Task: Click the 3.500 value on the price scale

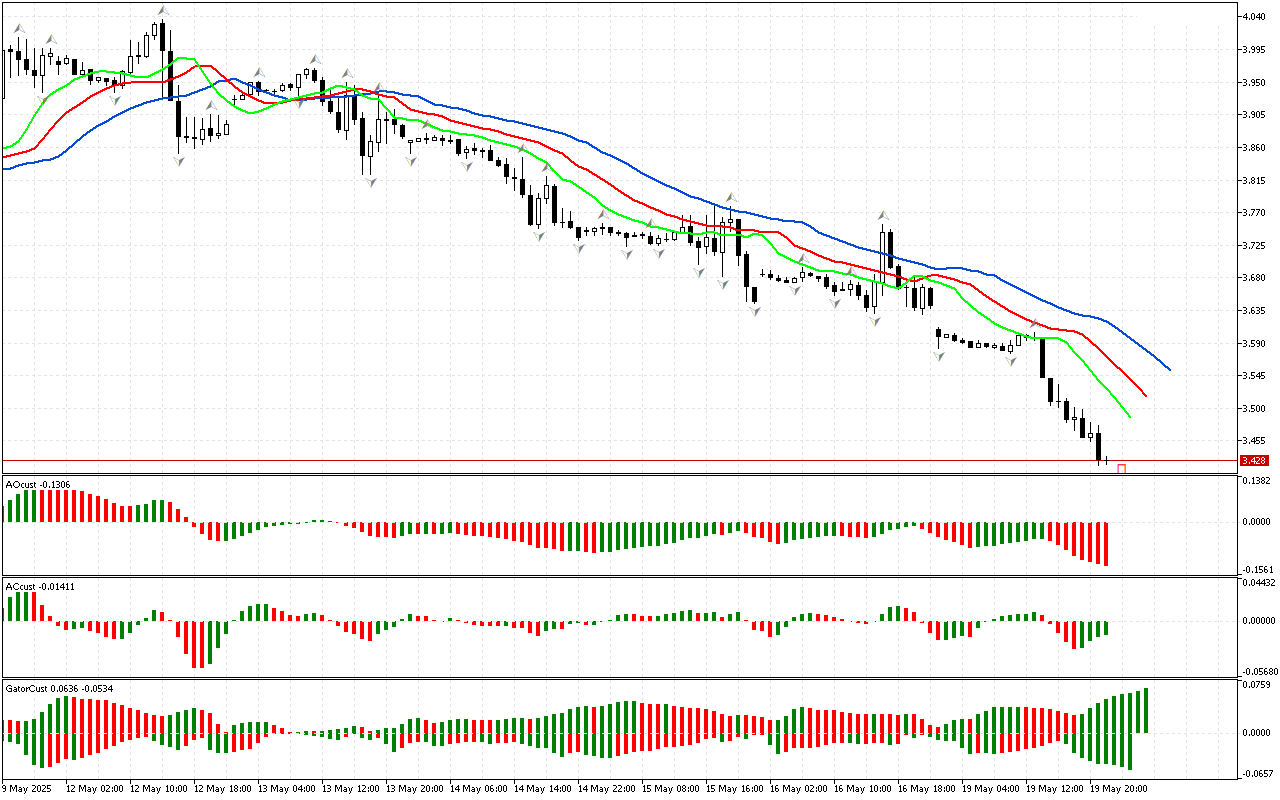Action: [x=1253, y=409]
